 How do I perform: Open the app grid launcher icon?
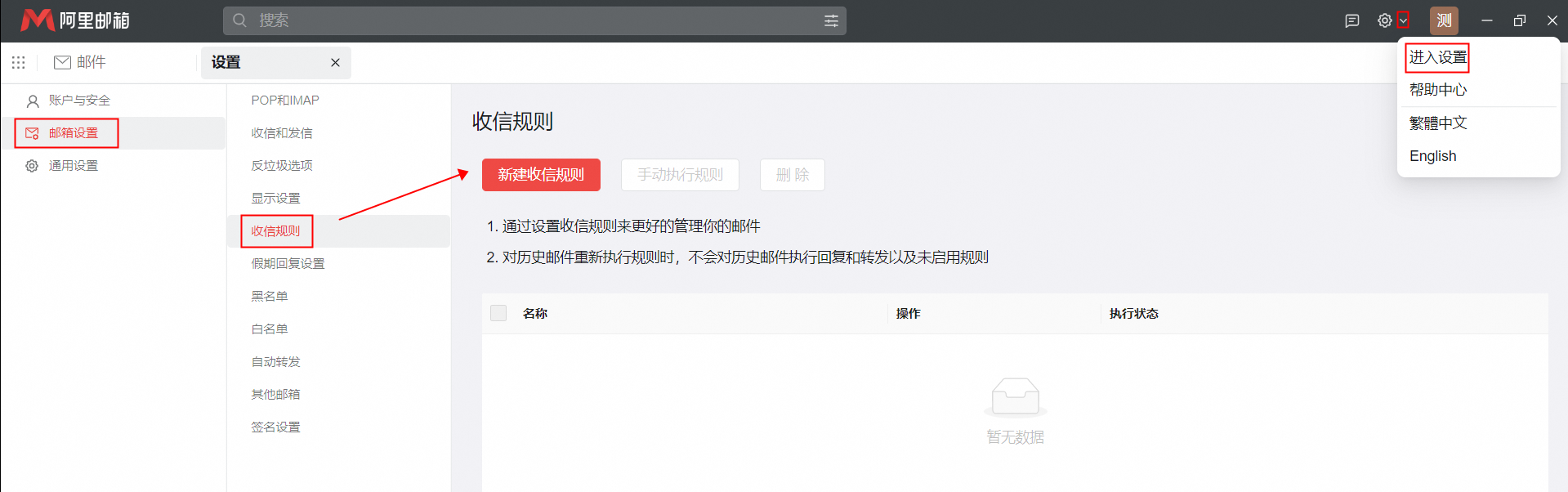point(19,63)
